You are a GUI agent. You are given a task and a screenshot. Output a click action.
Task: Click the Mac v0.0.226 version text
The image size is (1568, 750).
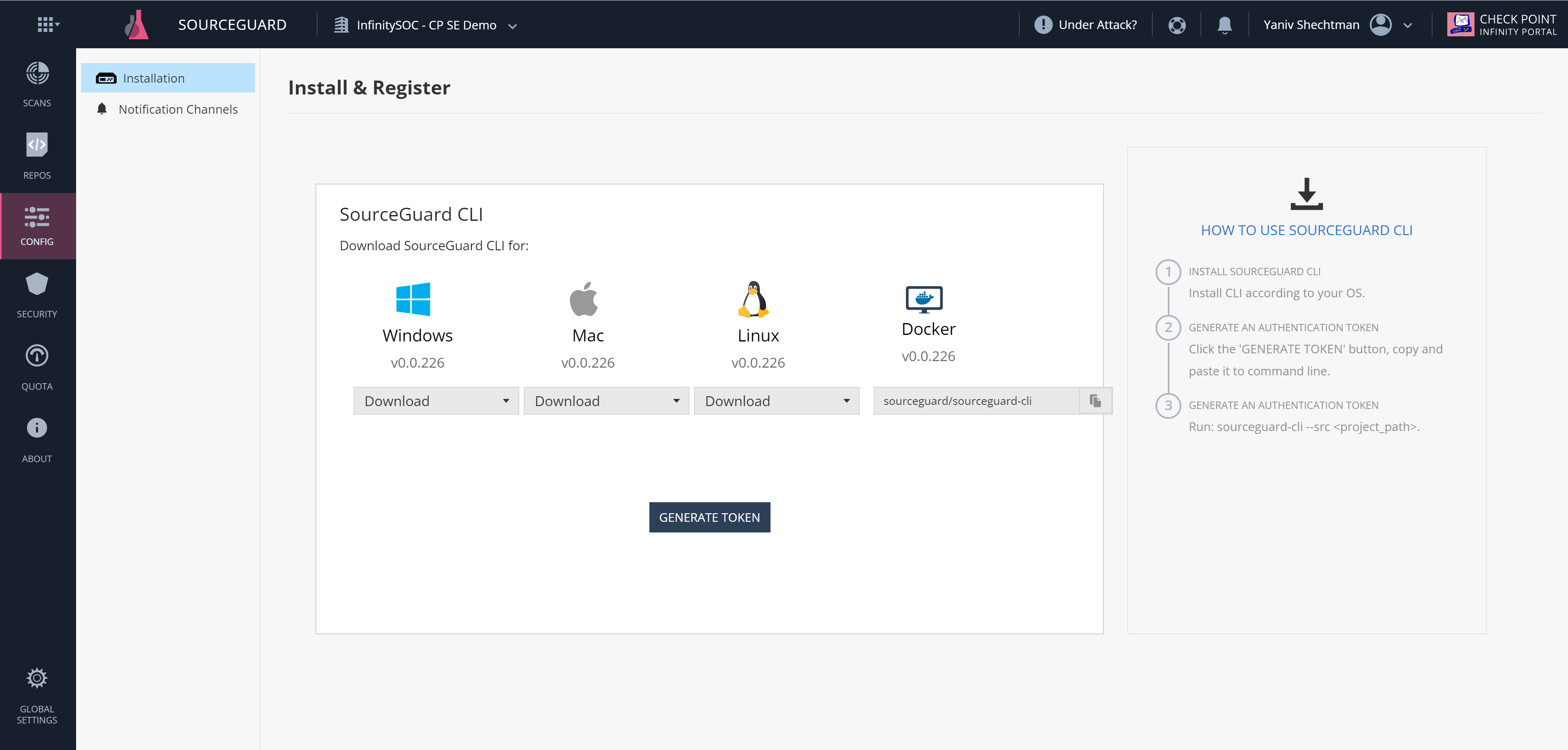tap(588, 363)
